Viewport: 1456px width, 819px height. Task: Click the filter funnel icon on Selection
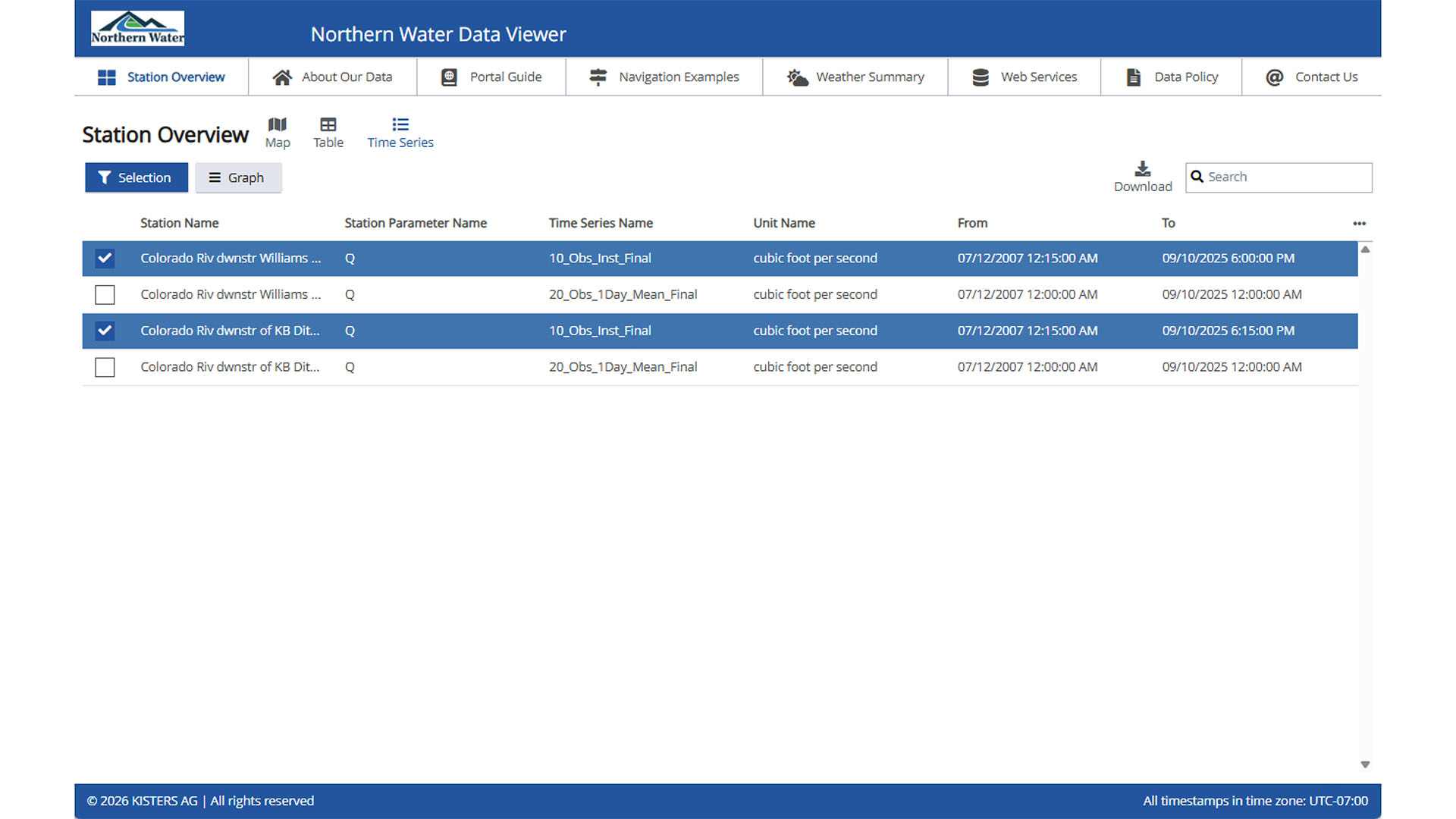tap(105, 177)
